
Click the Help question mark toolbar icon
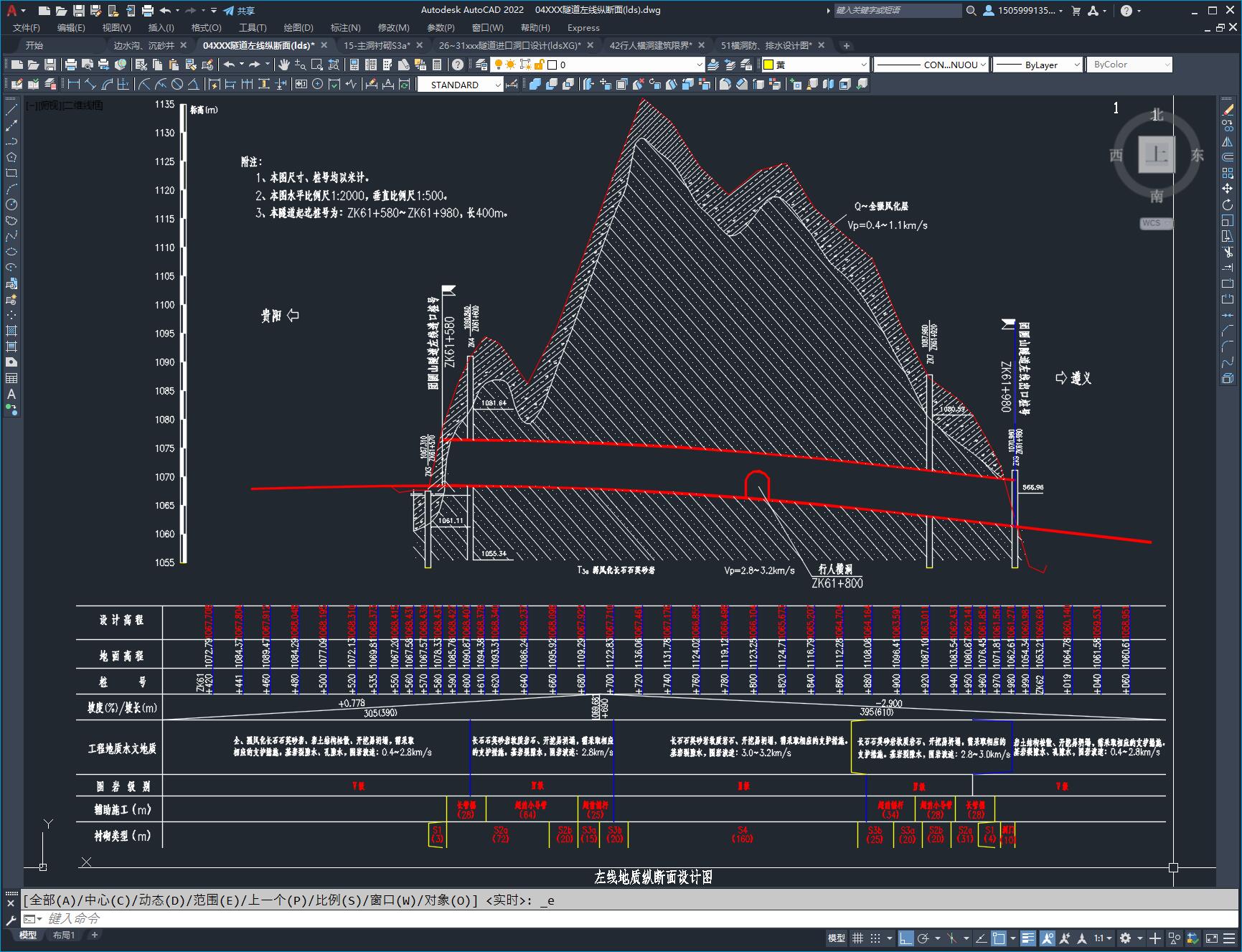pyautogui.click(x=458, y=65)
